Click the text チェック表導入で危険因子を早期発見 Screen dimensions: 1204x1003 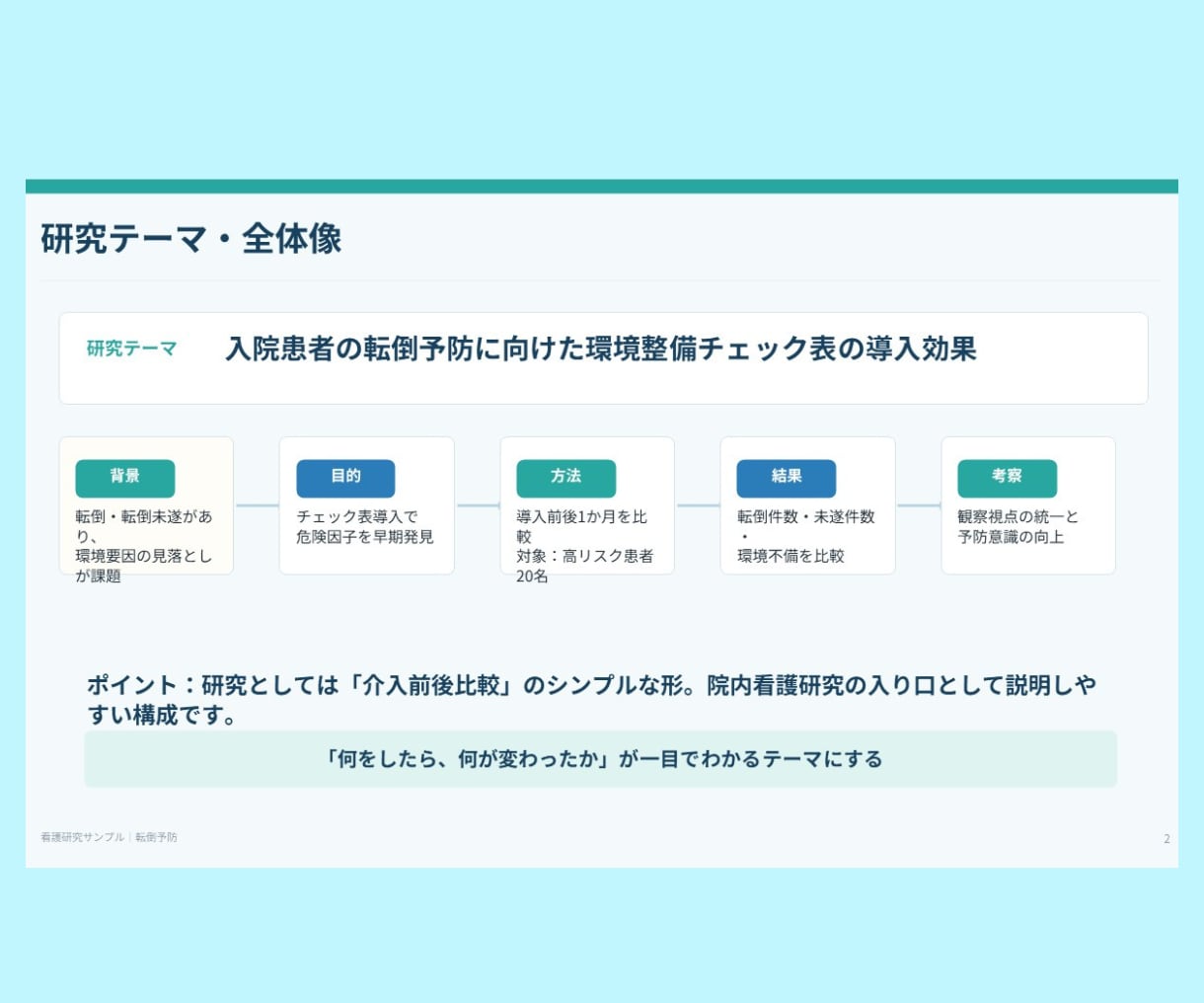(365, 526)
